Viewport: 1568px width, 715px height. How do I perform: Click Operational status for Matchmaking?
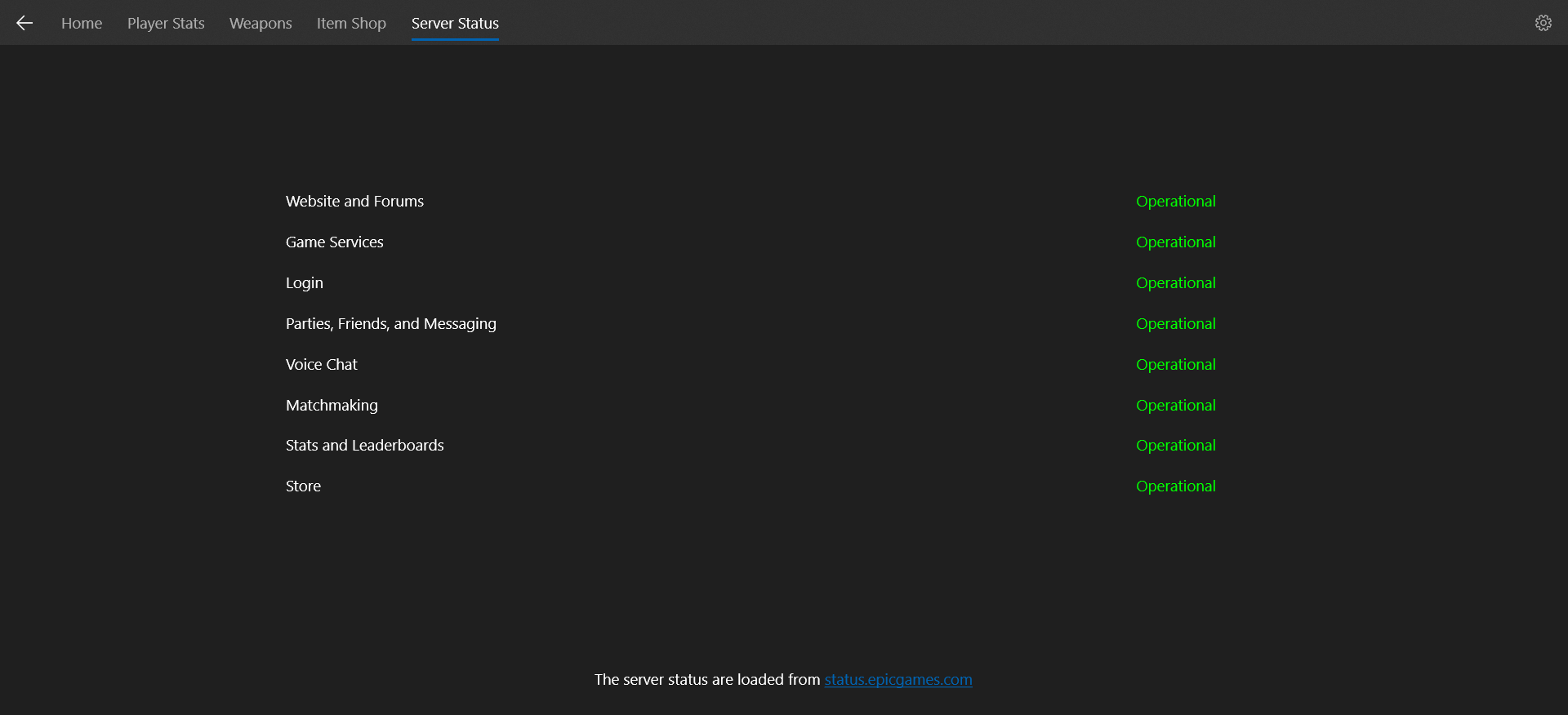[x=1176, y=406]
